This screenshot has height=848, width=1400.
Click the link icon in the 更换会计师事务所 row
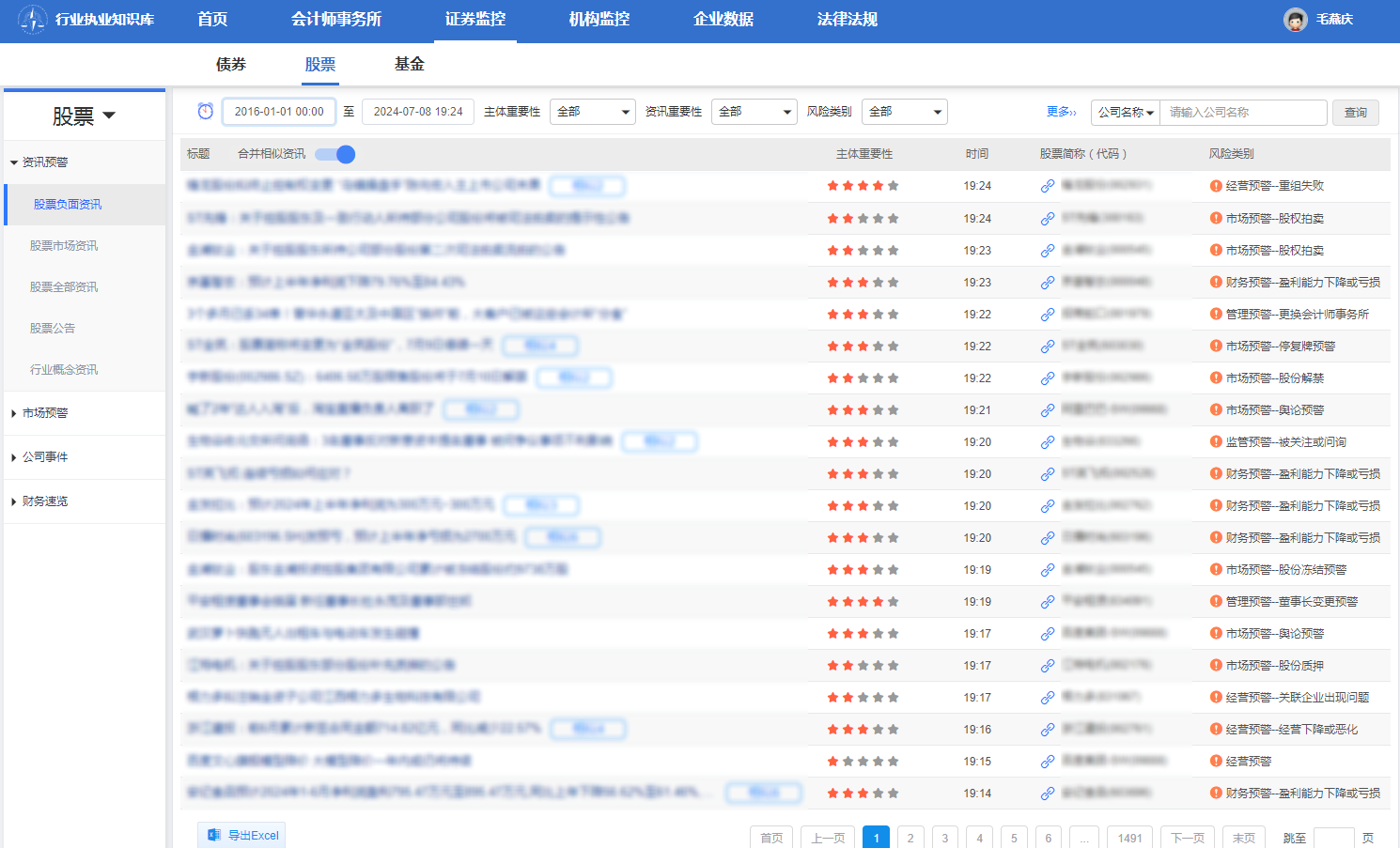[x=1047, y=315]
